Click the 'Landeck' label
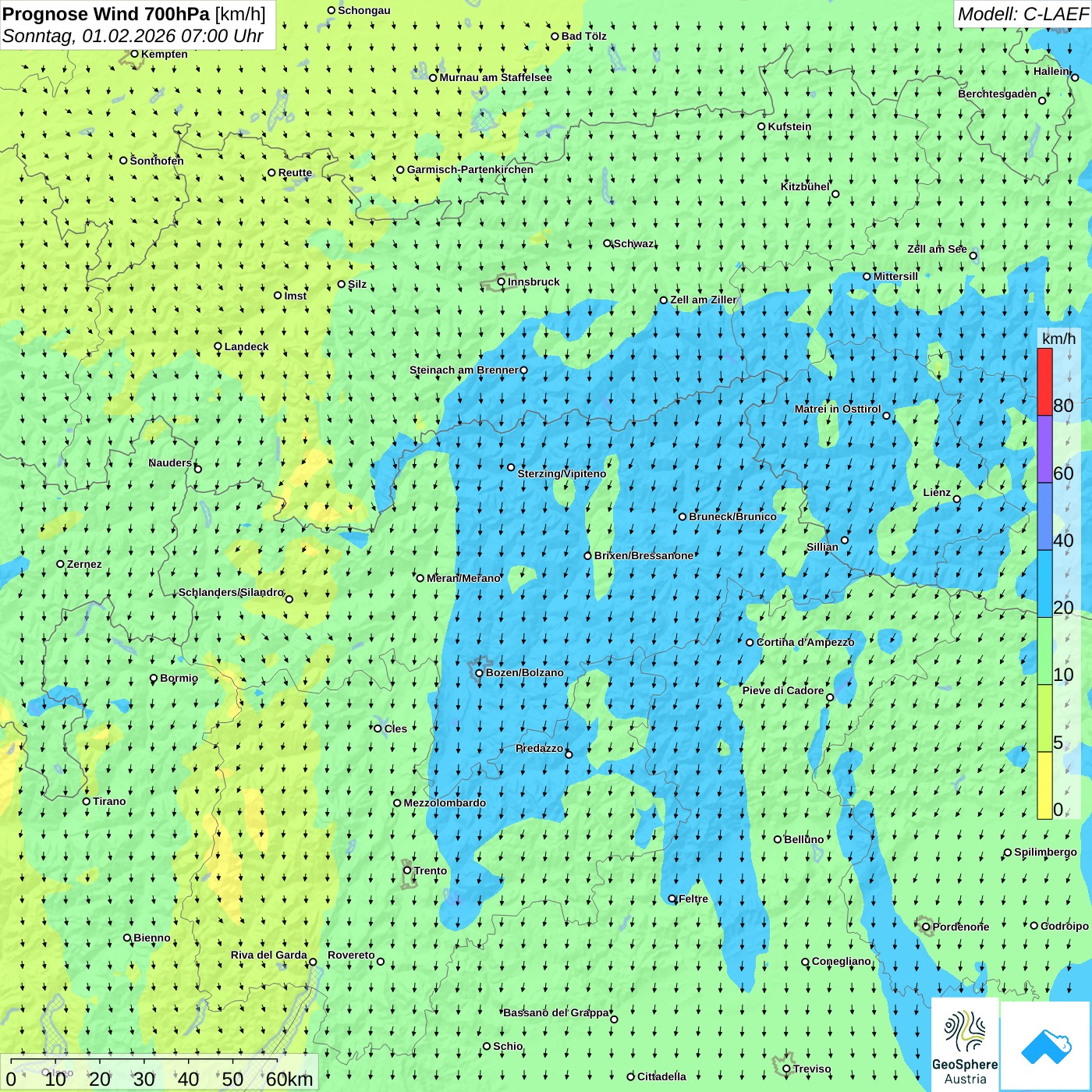 click(x=246, y=346)
